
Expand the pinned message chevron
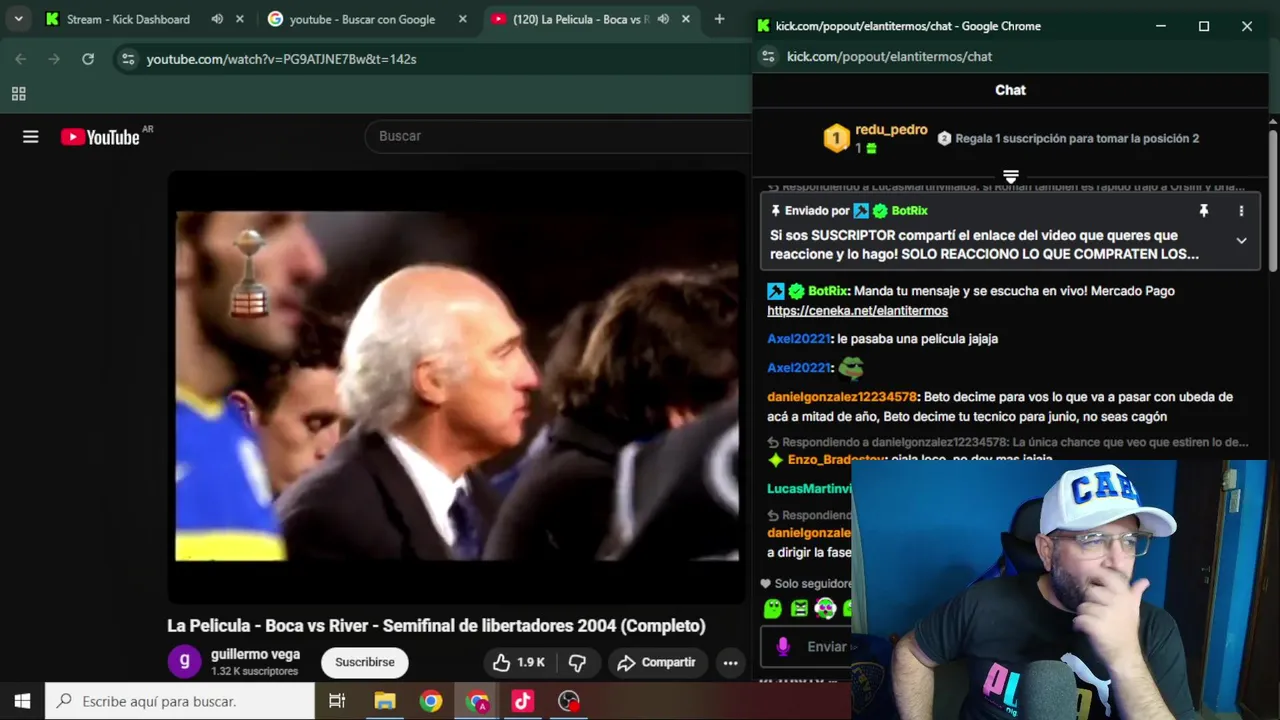1241,241
